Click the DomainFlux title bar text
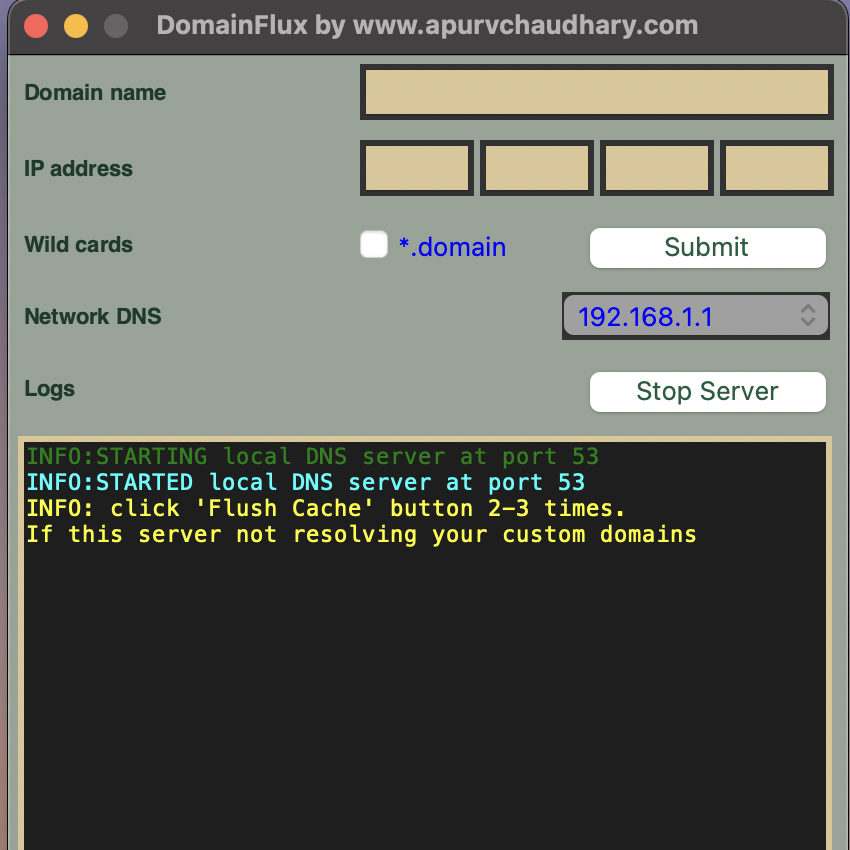This screenshot has width=850, height=850. [427, 26]
